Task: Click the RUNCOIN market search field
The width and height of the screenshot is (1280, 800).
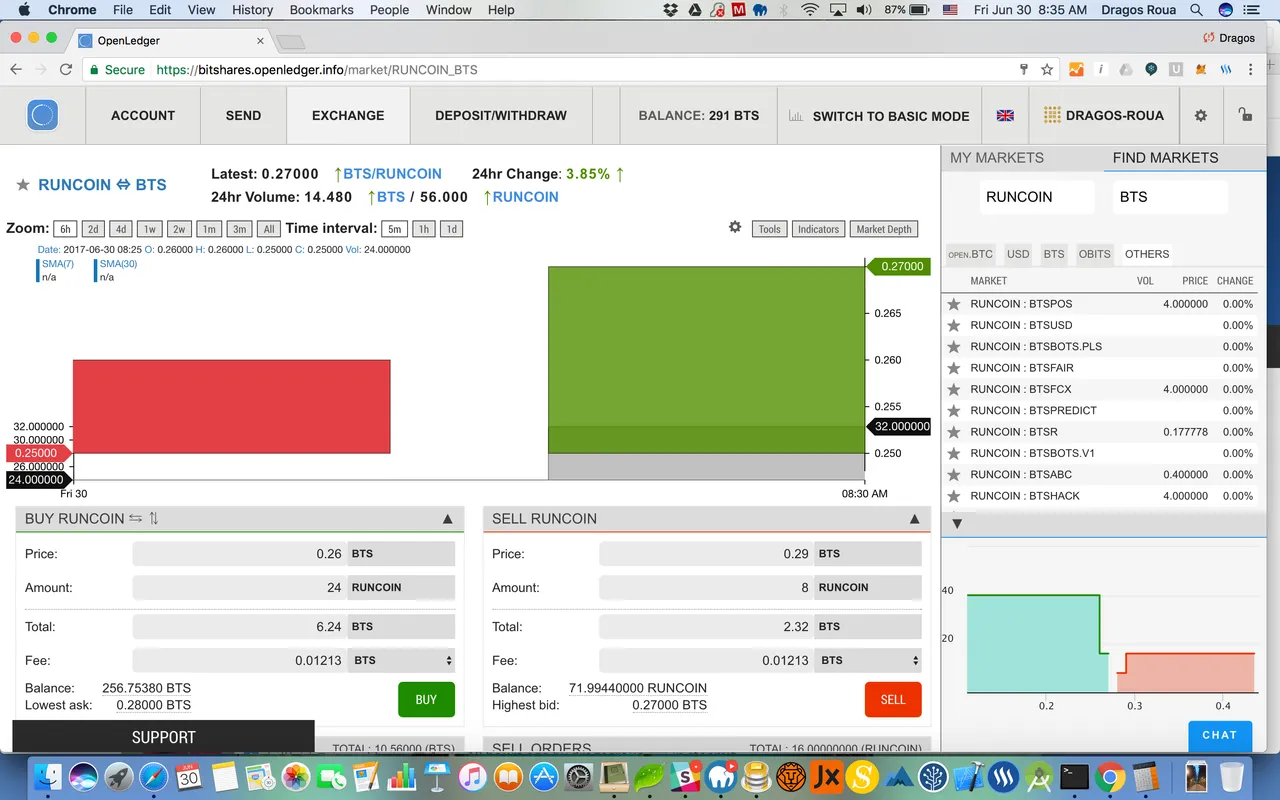Action: 1037,197
